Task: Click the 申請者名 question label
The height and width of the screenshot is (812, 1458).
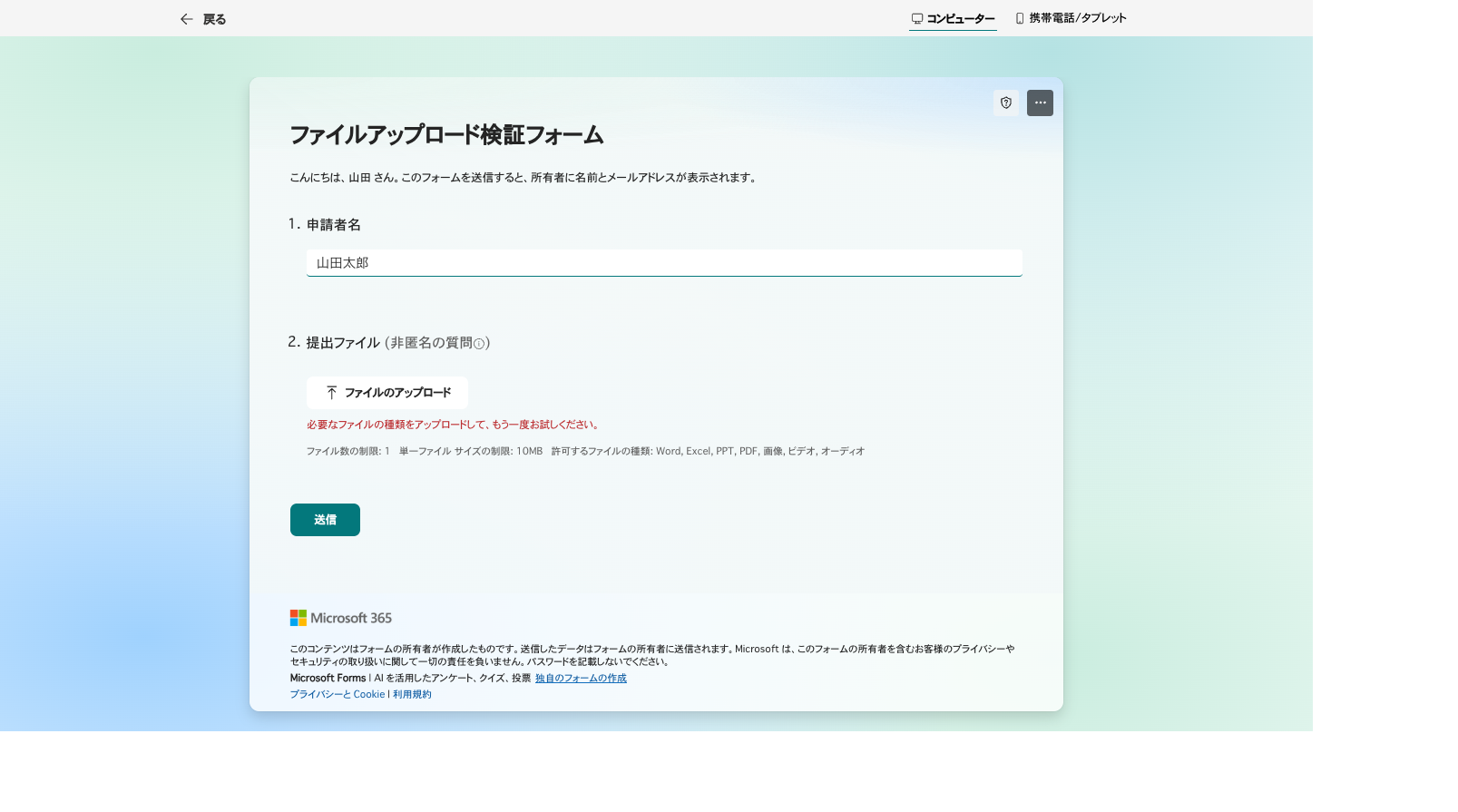Action: click(334, 225)
